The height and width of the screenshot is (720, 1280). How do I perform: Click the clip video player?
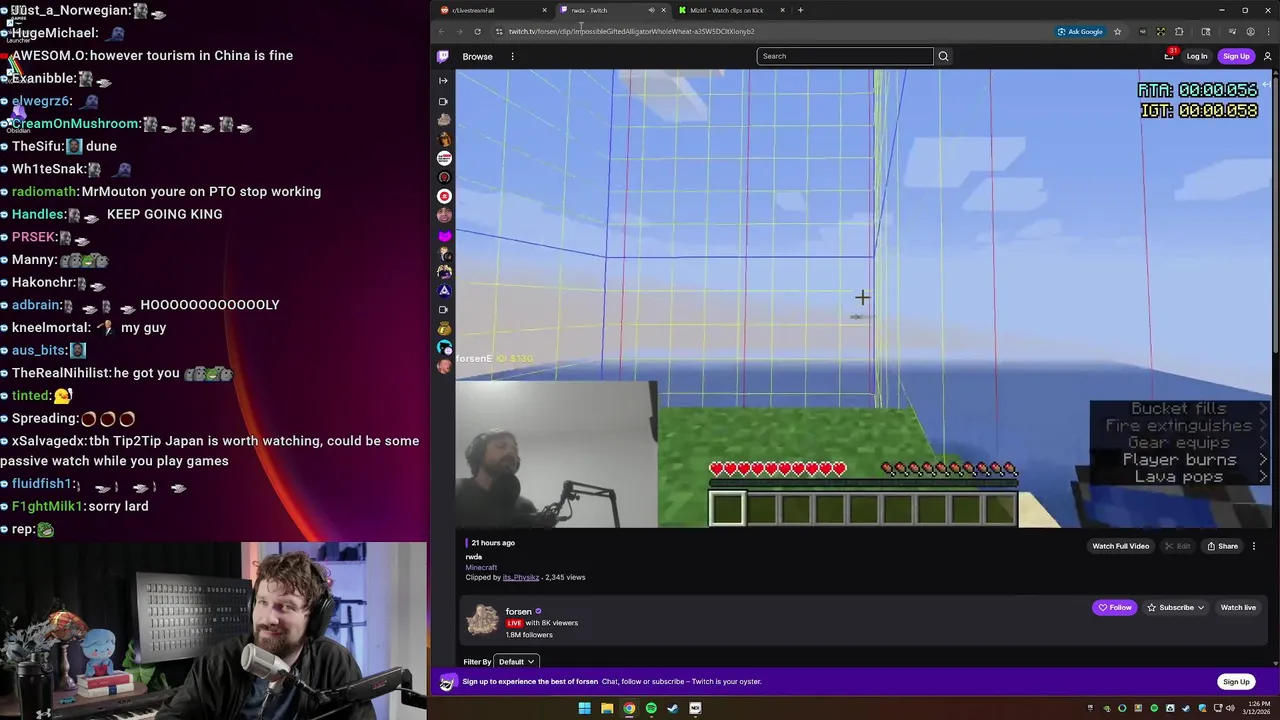coord(864,298)
